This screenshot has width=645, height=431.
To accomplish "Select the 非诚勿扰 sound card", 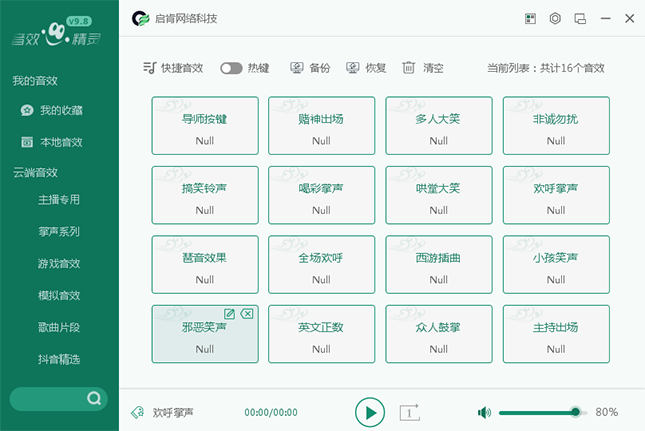I will click(x=556, y=126).
